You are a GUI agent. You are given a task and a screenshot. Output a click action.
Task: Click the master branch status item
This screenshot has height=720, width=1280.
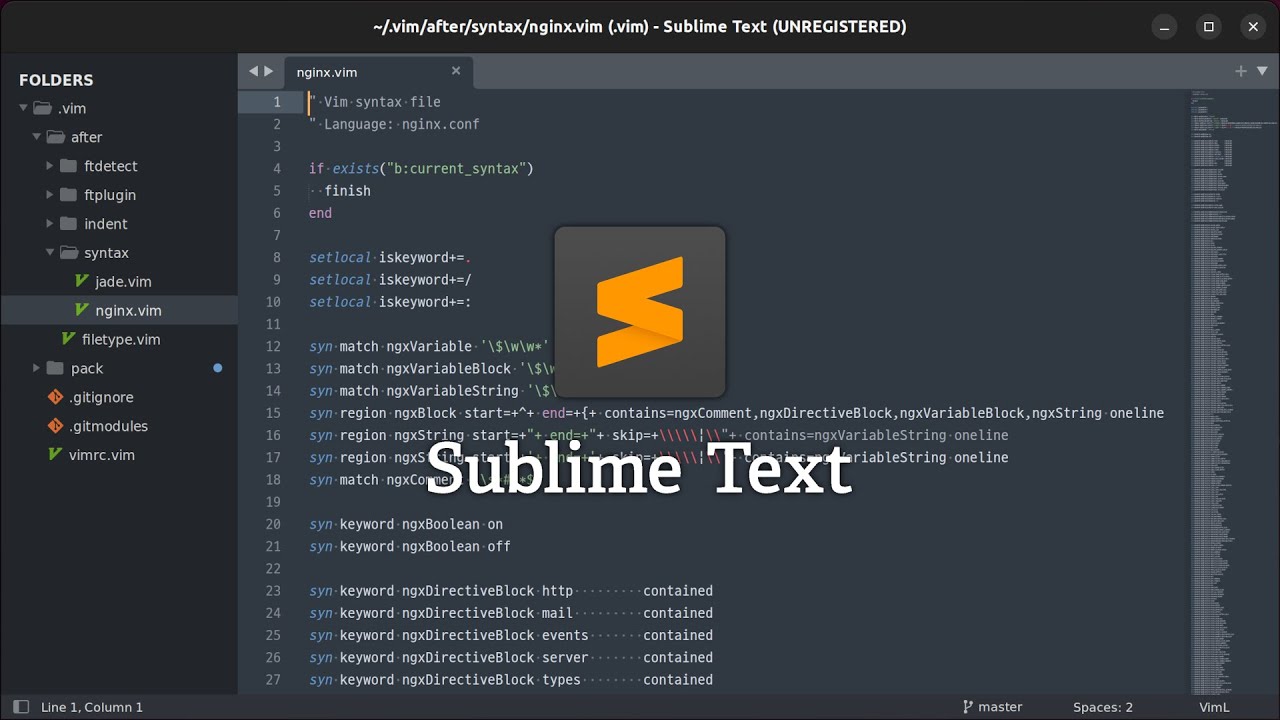point(992,707)
